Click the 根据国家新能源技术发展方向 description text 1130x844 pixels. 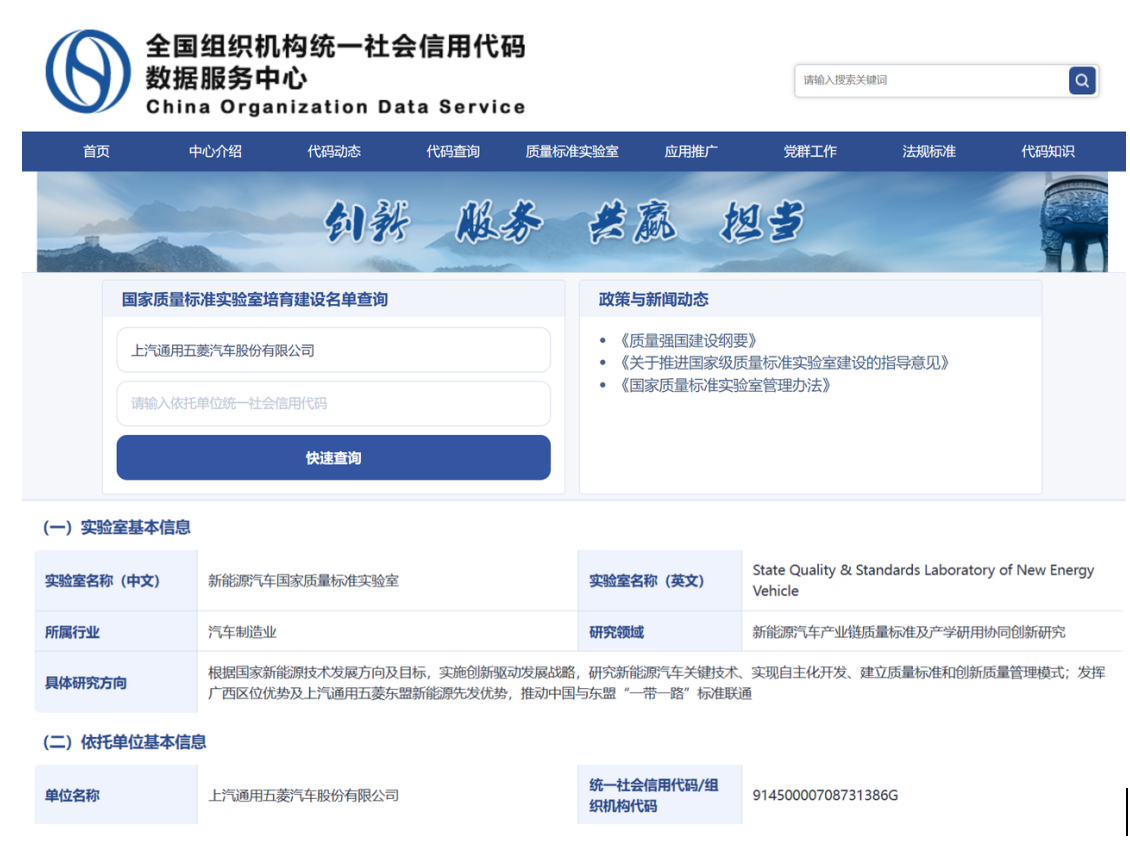tap(657, 683)
